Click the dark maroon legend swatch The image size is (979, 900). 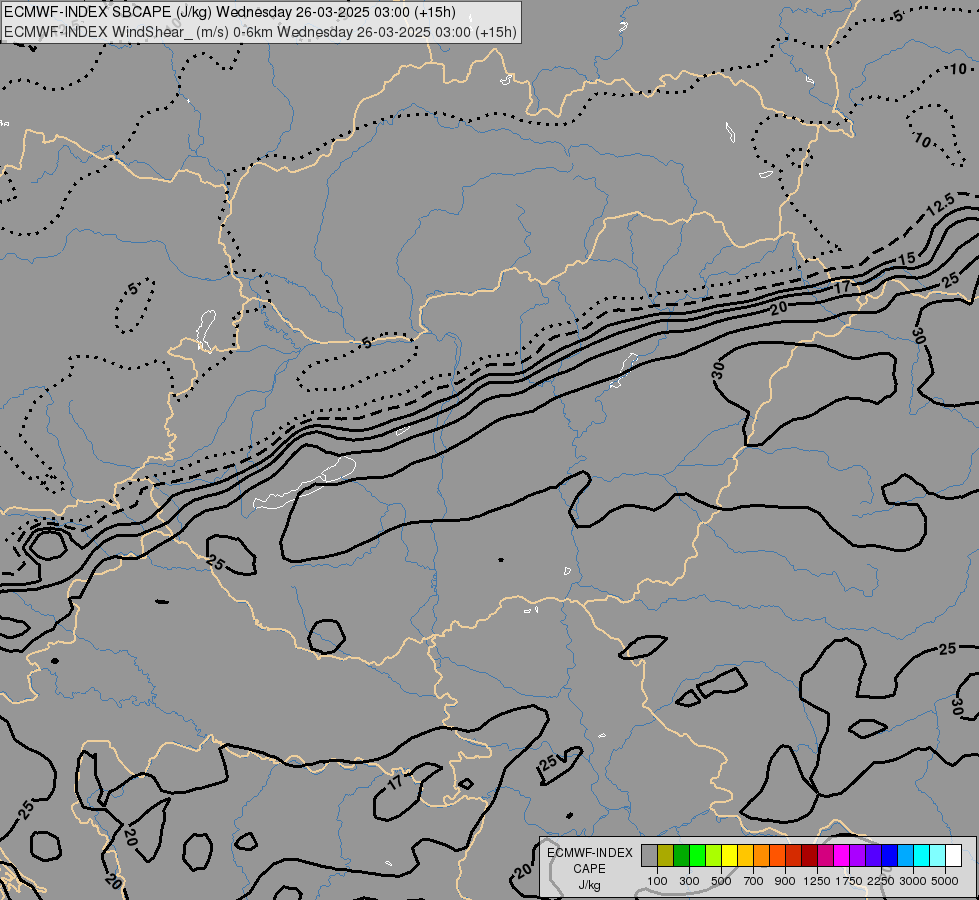[810, 855]
